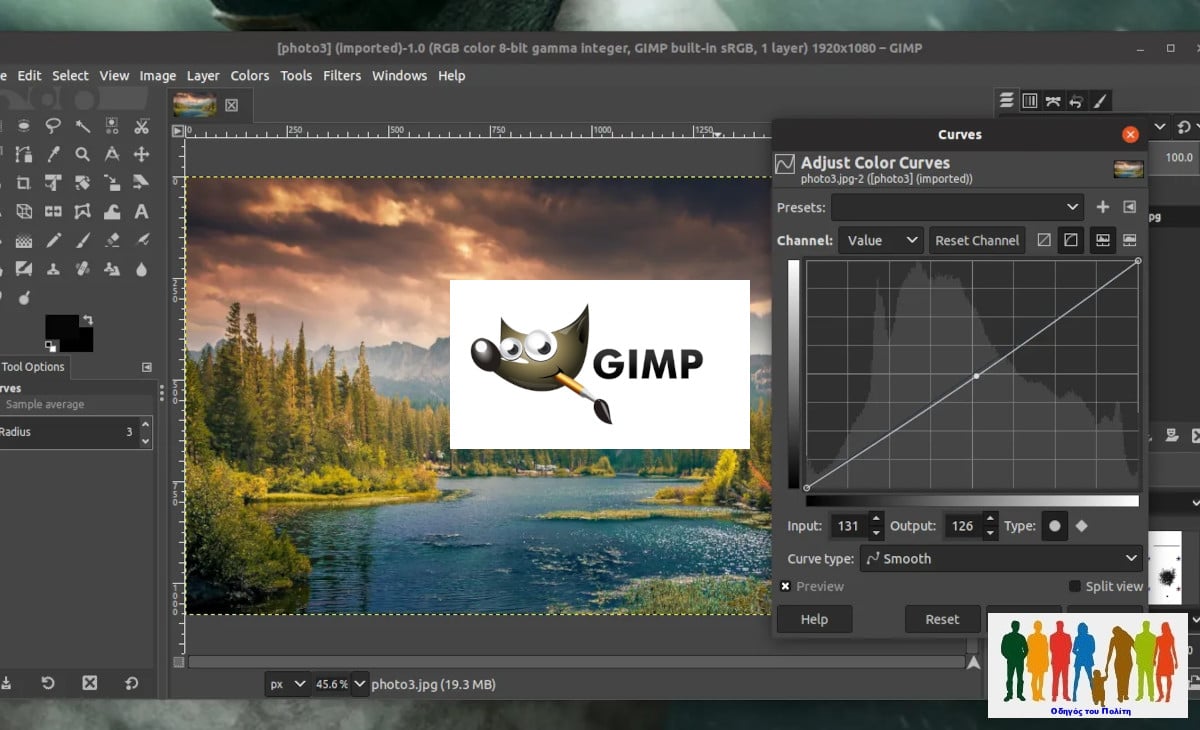
Task: Adjust curves perceptually toggle
Action: 1071,240
